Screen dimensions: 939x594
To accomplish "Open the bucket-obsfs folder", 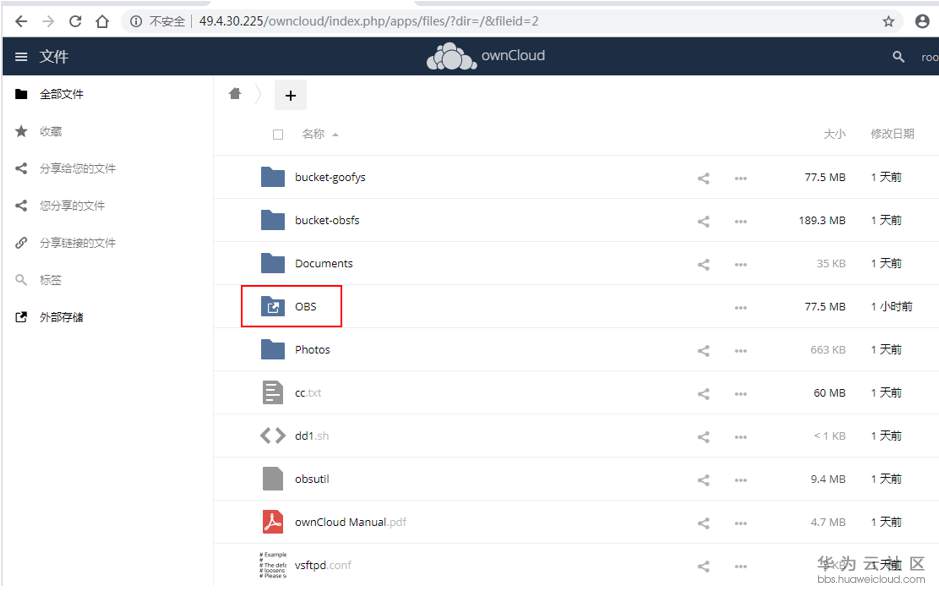I will (327, 220).
